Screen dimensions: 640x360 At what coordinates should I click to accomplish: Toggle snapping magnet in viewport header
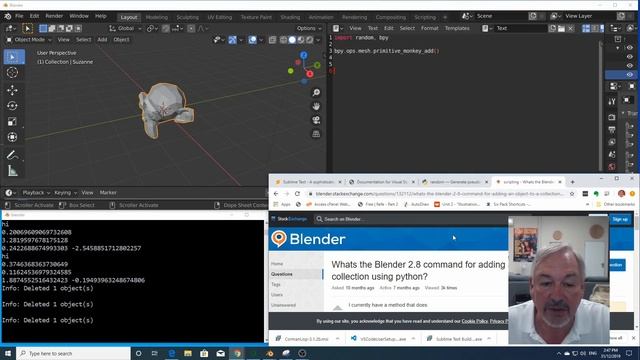click(166, 28)
